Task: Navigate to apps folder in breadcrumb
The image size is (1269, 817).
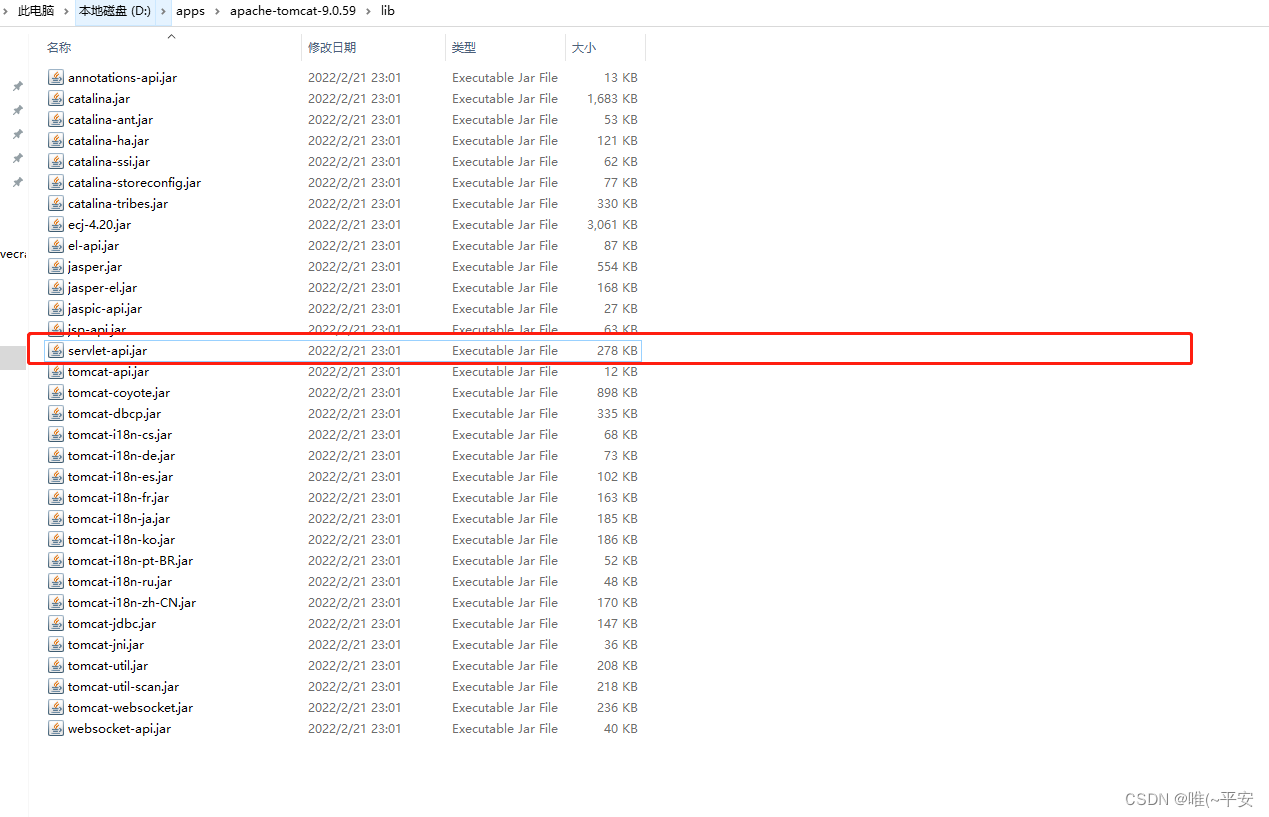Action: pyautogui.click(x=190, y=11)
